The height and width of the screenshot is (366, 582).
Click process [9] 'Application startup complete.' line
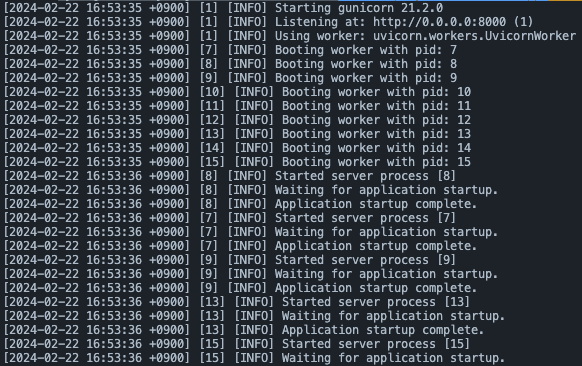376,288
